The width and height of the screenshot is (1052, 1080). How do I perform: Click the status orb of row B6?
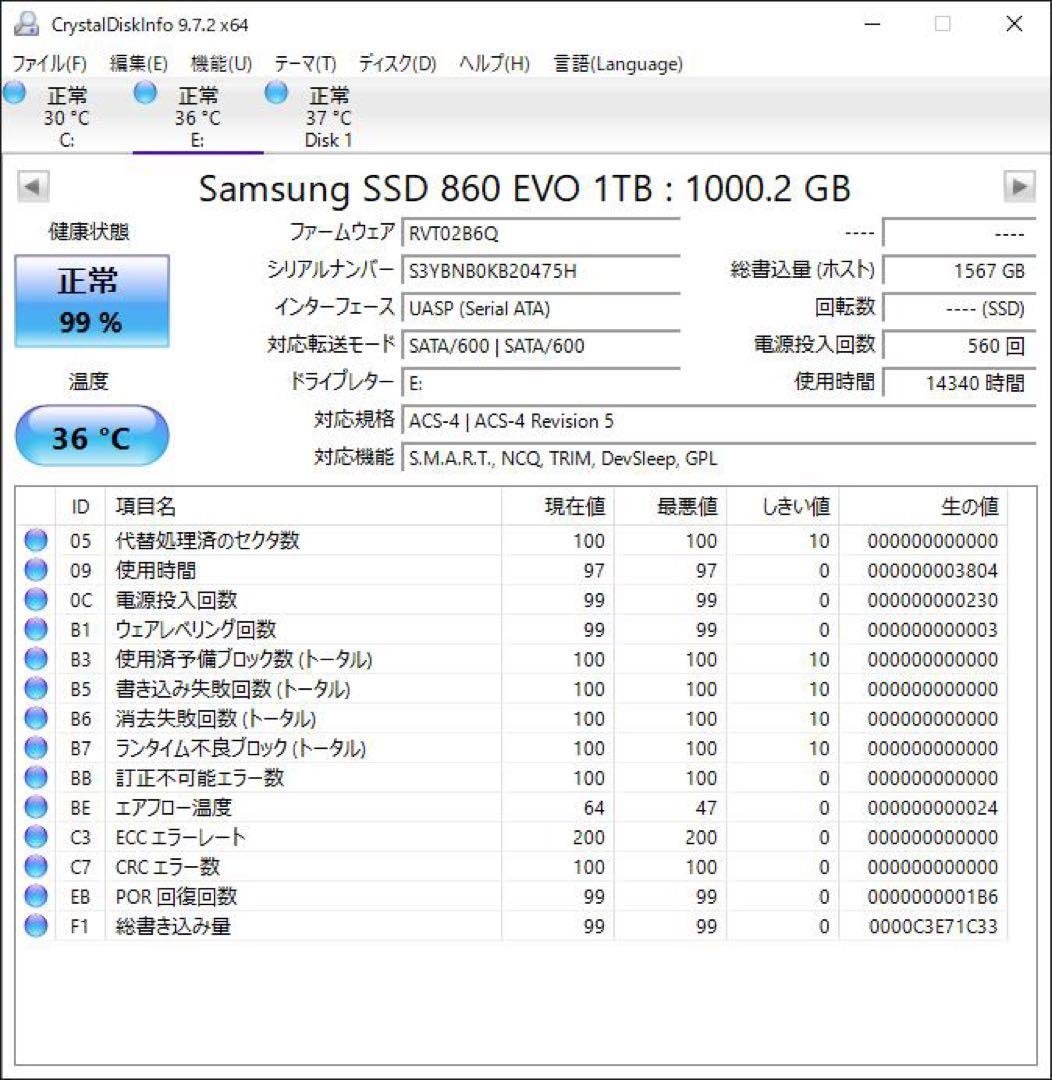point(36,718)
